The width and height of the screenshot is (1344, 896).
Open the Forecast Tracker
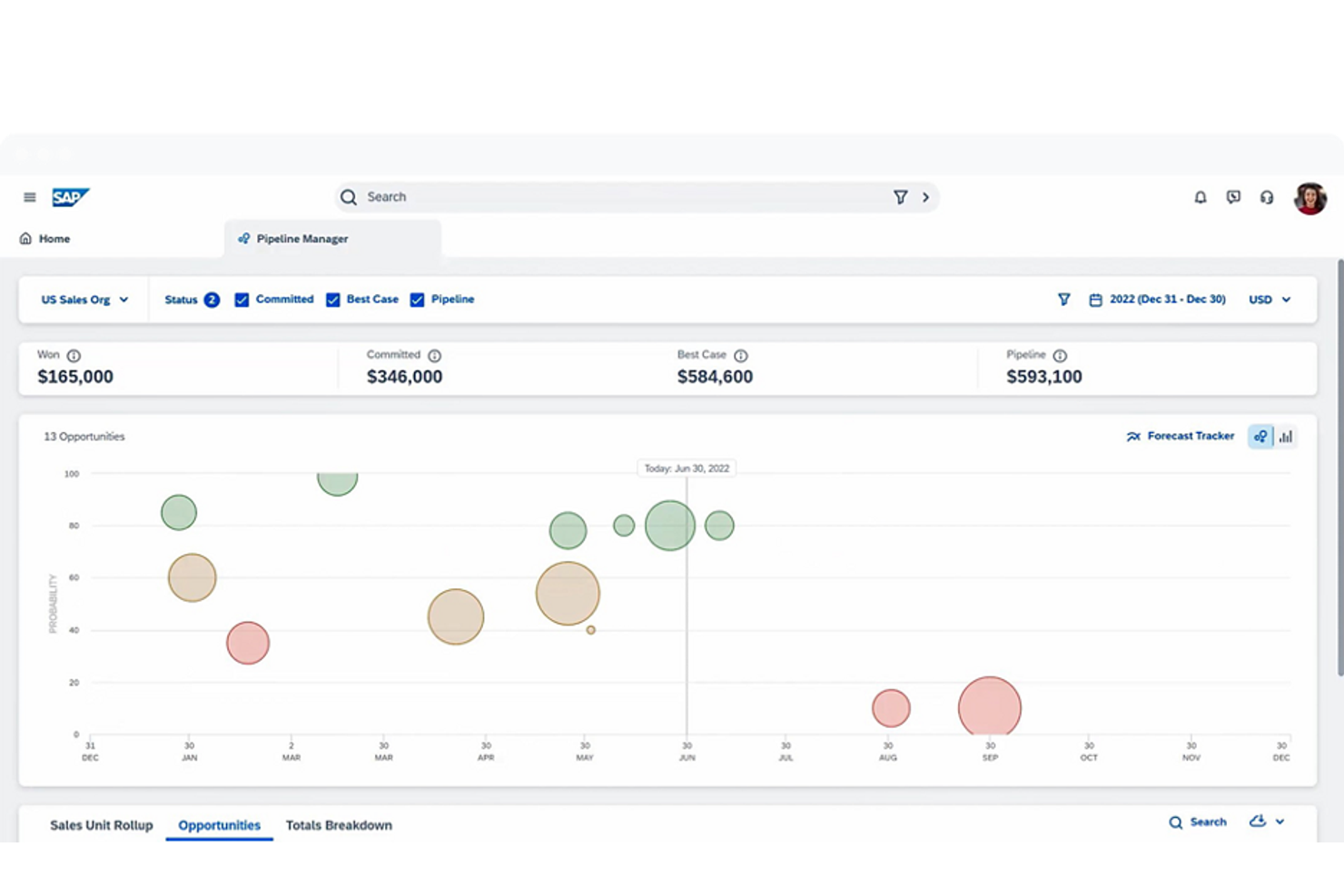coord(1180,436)
